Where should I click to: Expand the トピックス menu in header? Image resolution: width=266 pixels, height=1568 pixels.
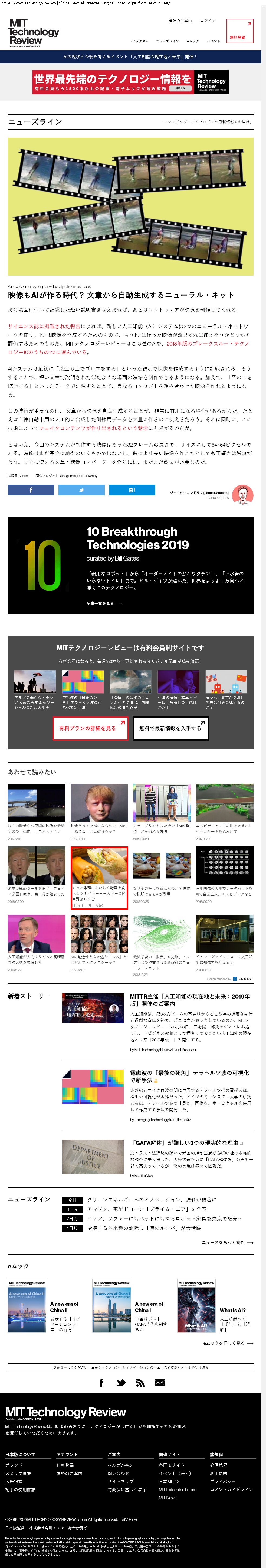point(138,41)
